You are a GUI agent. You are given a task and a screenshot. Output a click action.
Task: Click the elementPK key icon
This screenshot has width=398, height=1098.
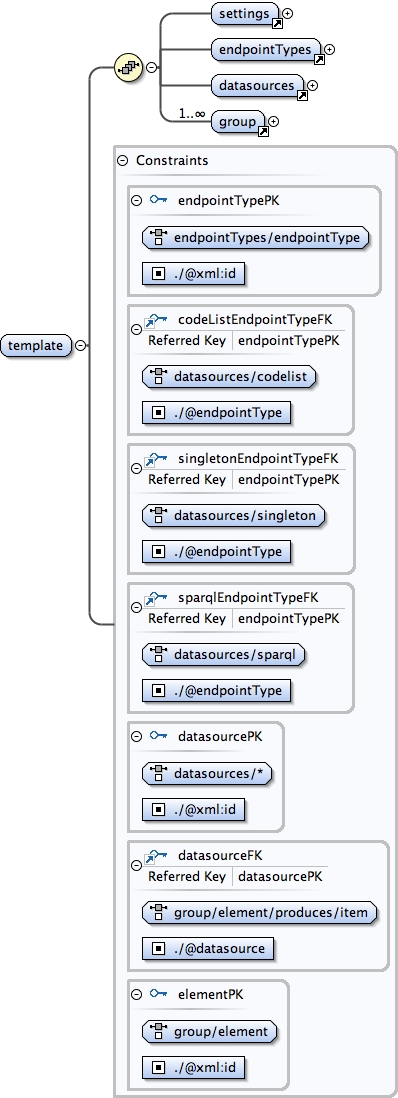point(158,994)
